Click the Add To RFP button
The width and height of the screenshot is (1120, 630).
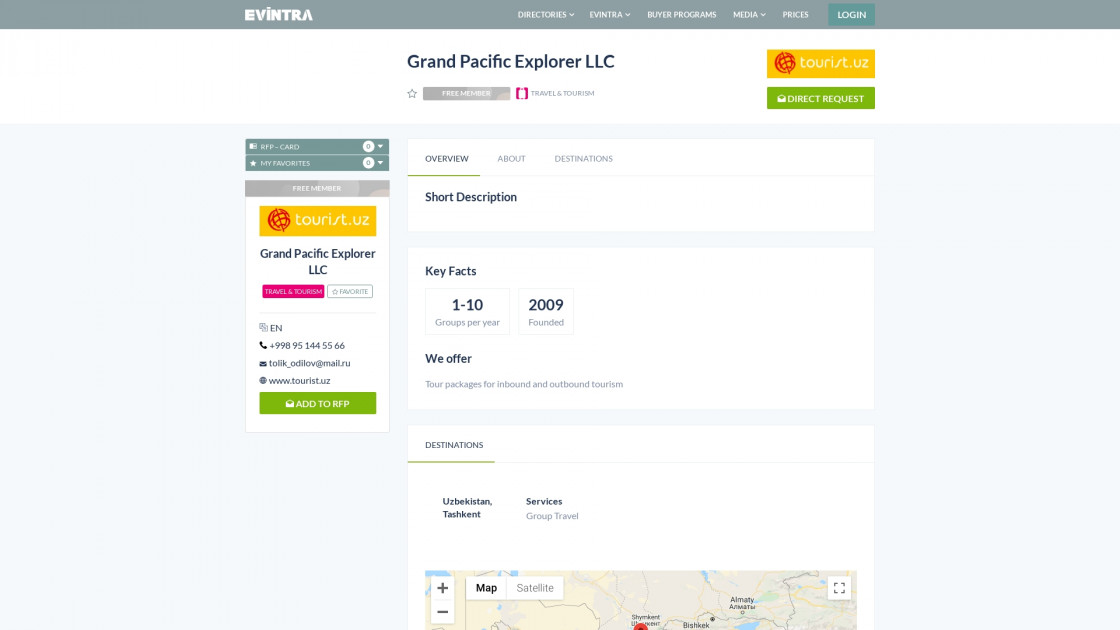tap(317, 402)
